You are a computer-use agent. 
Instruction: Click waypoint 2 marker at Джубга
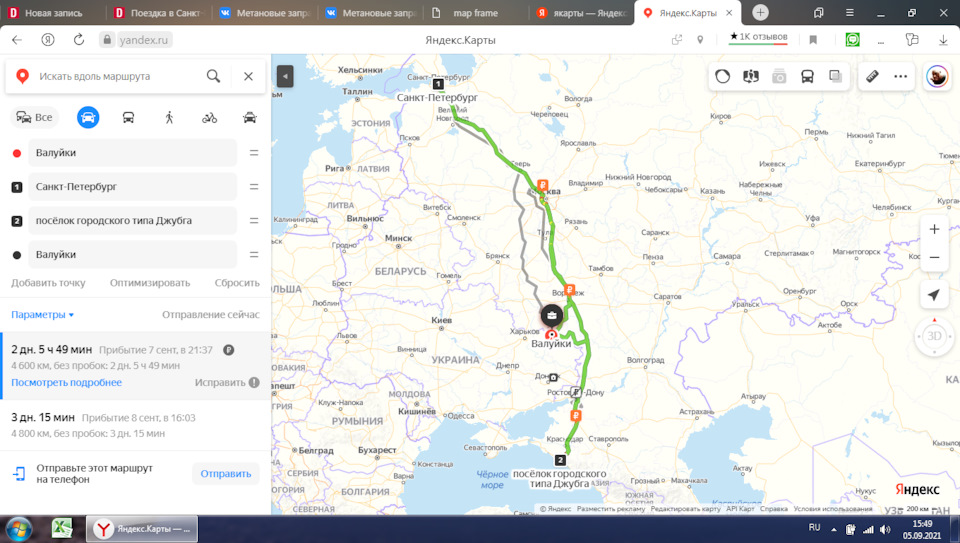coord(560,459)
